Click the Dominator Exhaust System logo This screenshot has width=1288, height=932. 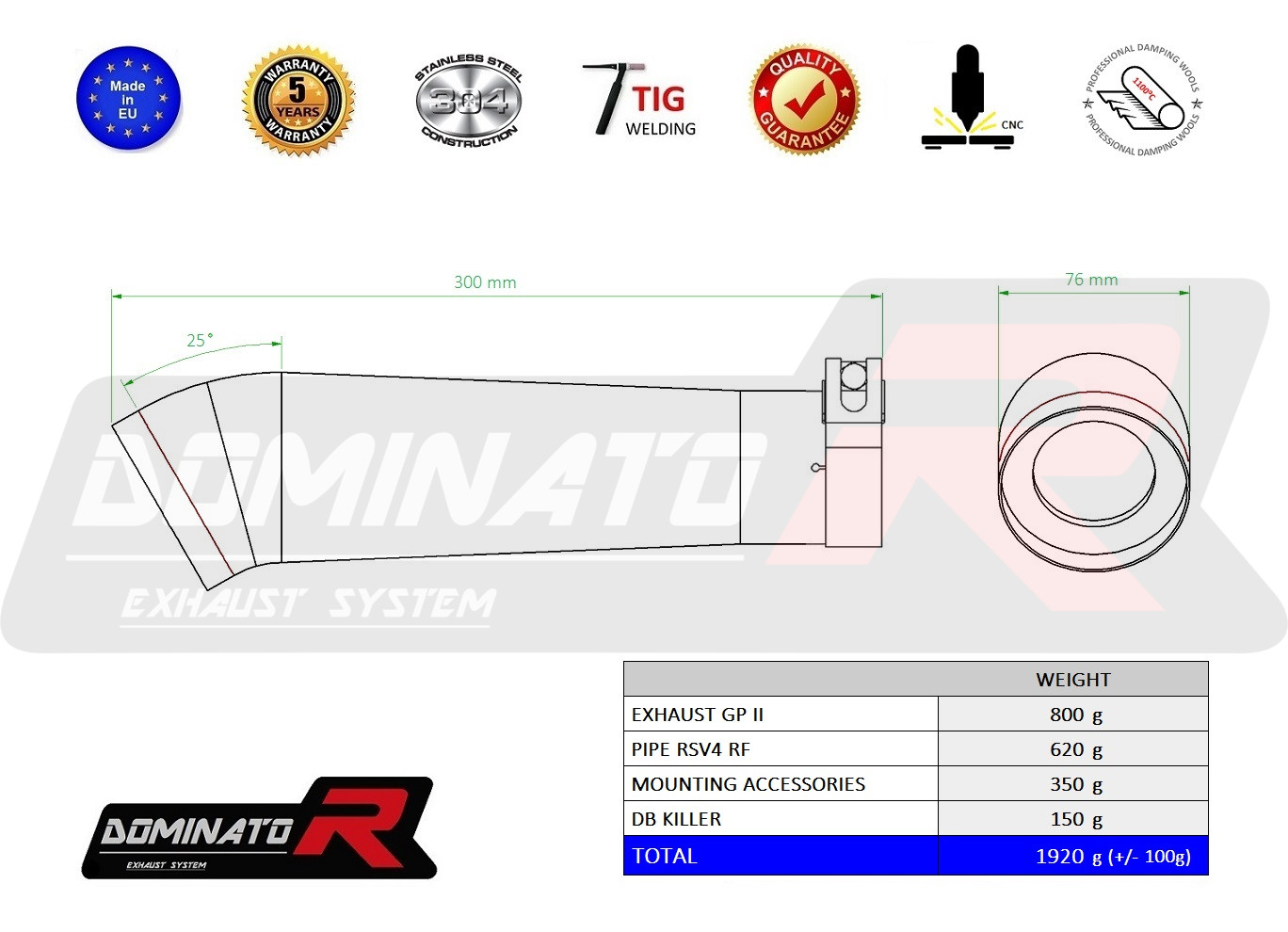coord(259,828)
